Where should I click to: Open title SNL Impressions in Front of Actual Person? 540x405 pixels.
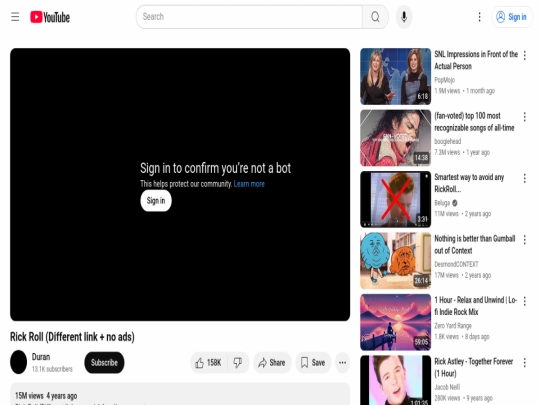476,60
